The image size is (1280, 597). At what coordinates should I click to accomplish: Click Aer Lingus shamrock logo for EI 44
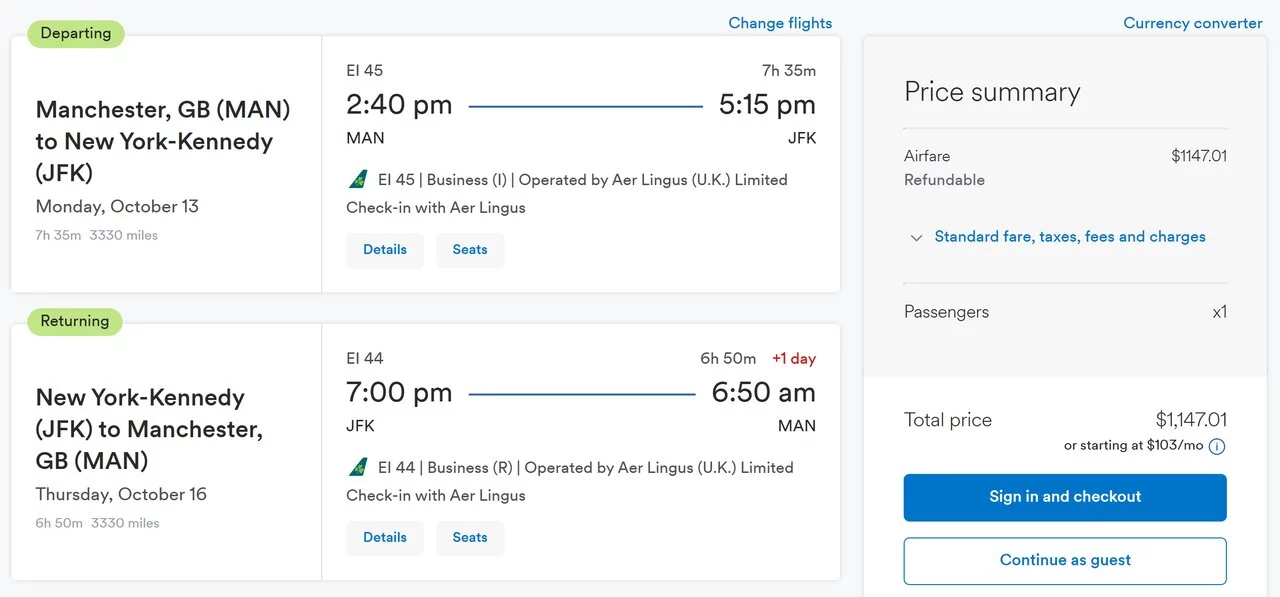click(x=358, y=468)
